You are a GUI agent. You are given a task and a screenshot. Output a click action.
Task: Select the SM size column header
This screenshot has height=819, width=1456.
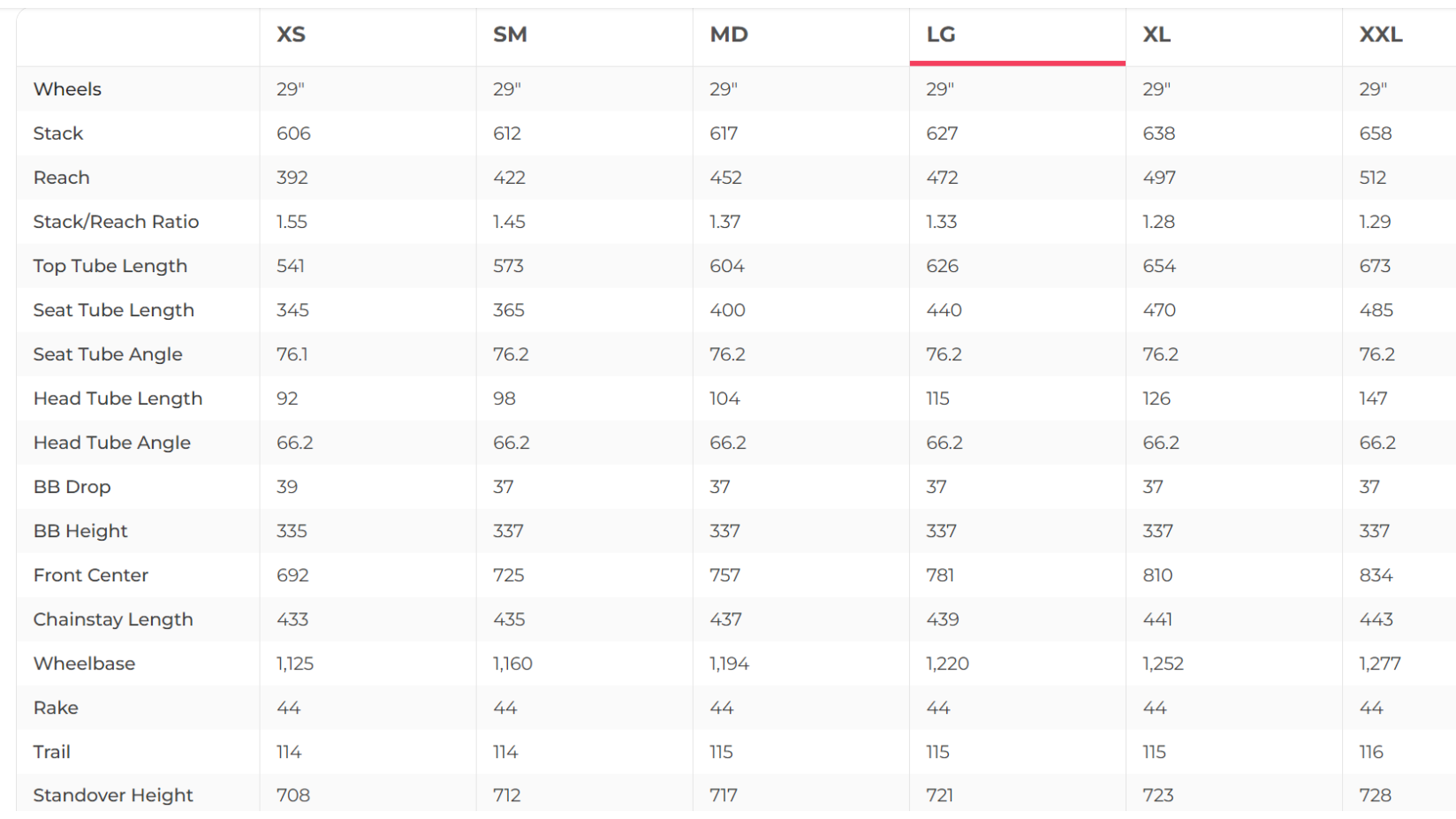pos(510,35)
